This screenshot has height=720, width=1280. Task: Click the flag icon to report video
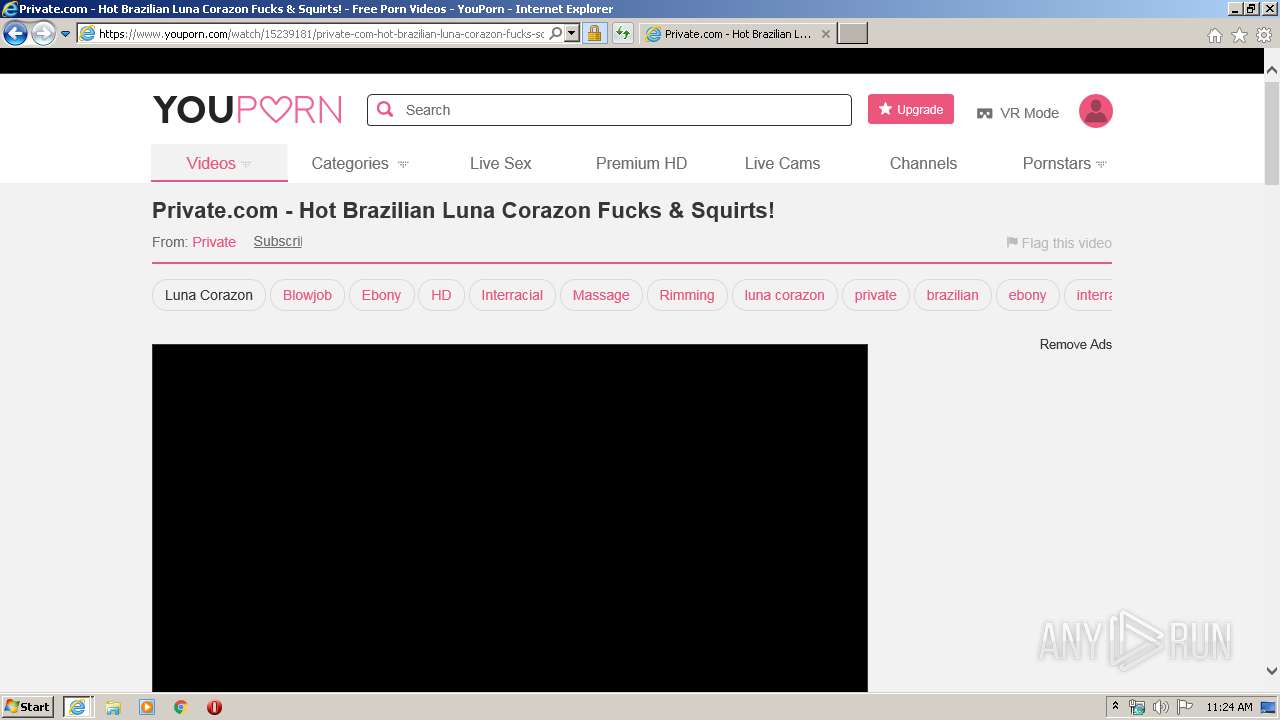point(1012,242)
